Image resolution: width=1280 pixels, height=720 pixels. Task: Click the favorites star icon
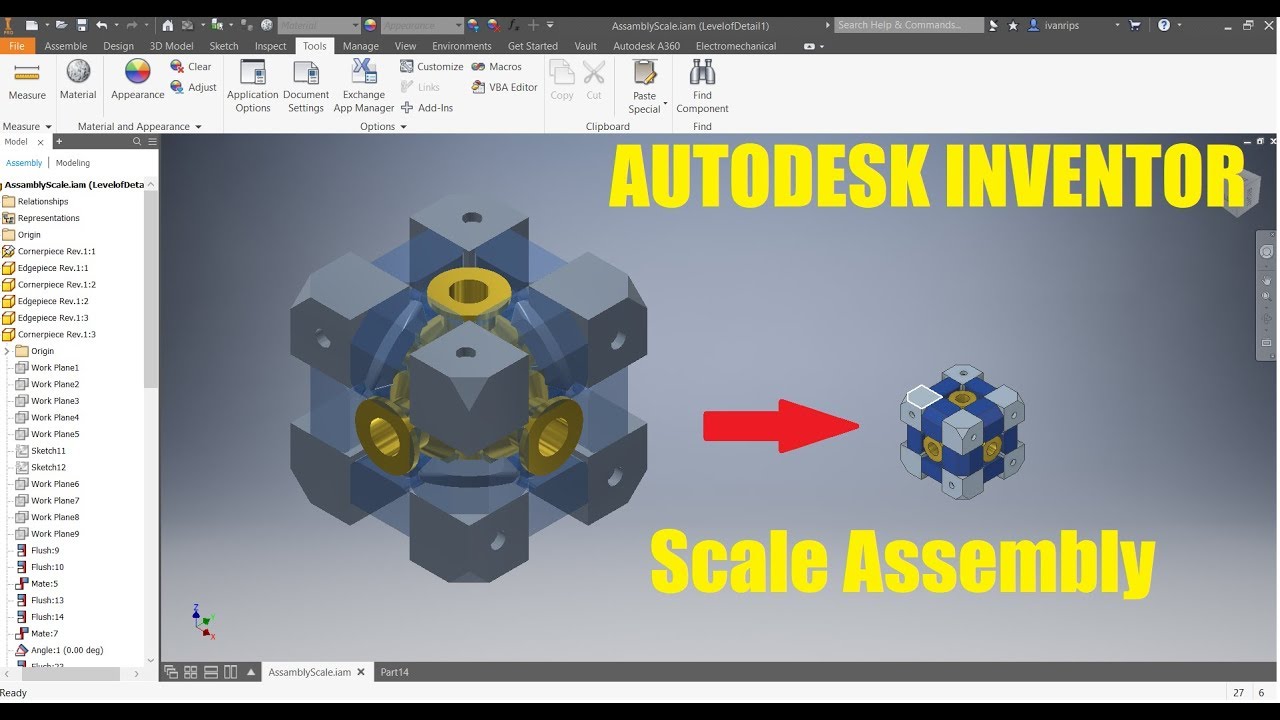coord(1013,25)
